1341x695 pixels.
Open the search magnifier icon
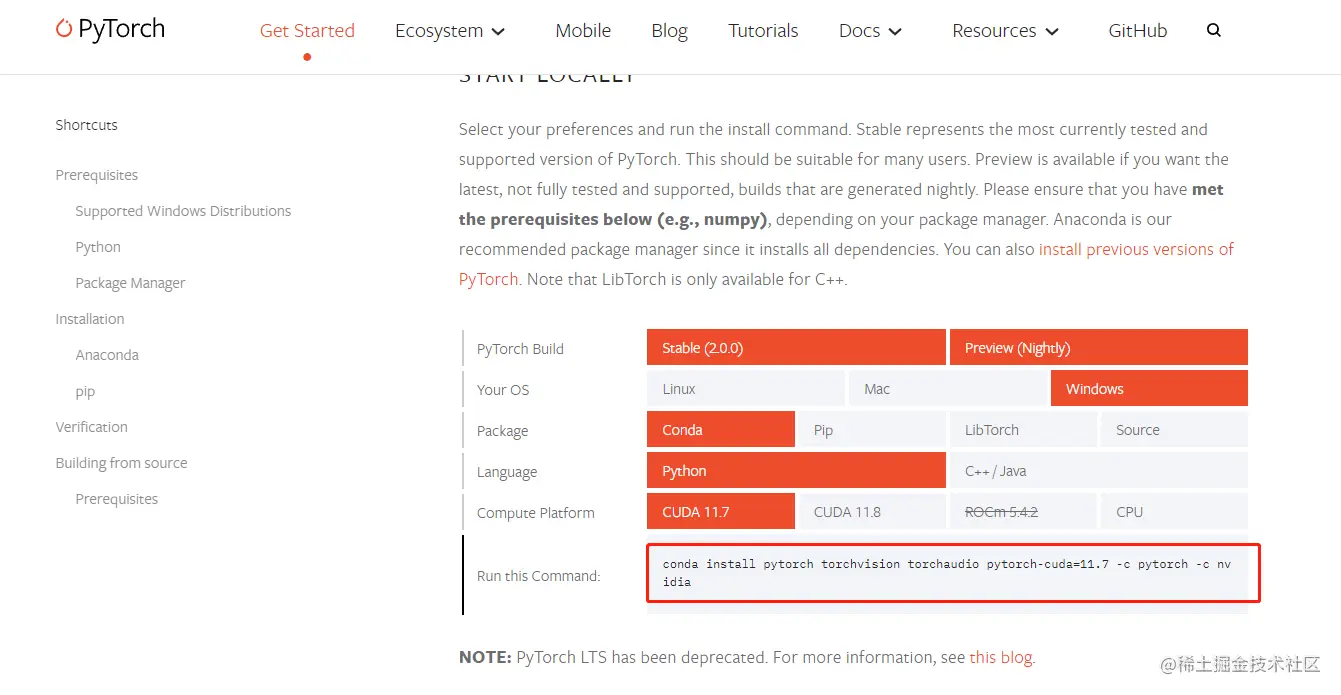pos(1214,30)
